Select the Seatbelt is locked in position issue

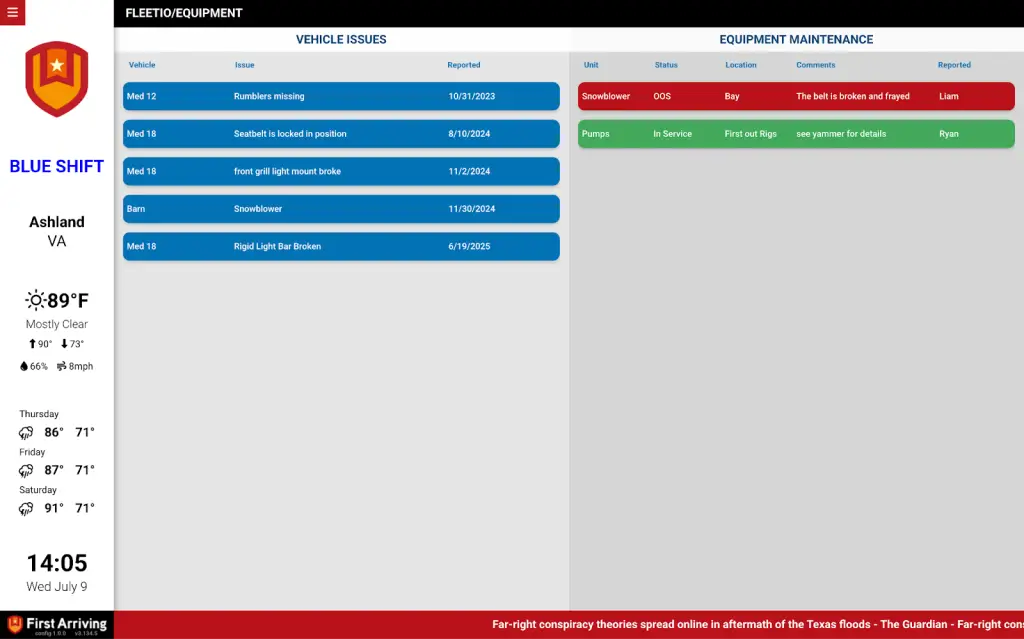341,134
